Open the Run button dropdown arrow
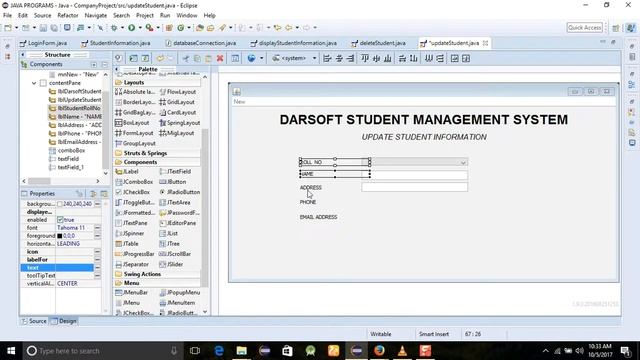 point(140,28)
